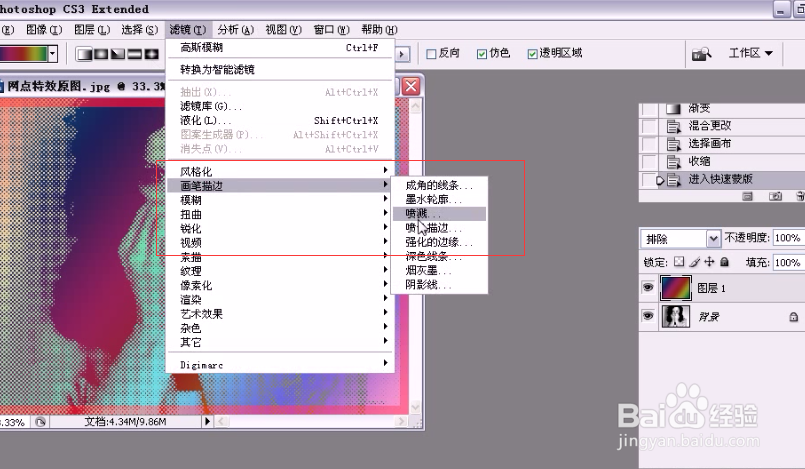Image resolution: width=805 pixels, height=469 pixels.
Task: Click the lock all padlock icon
Action: pos(724,262)
